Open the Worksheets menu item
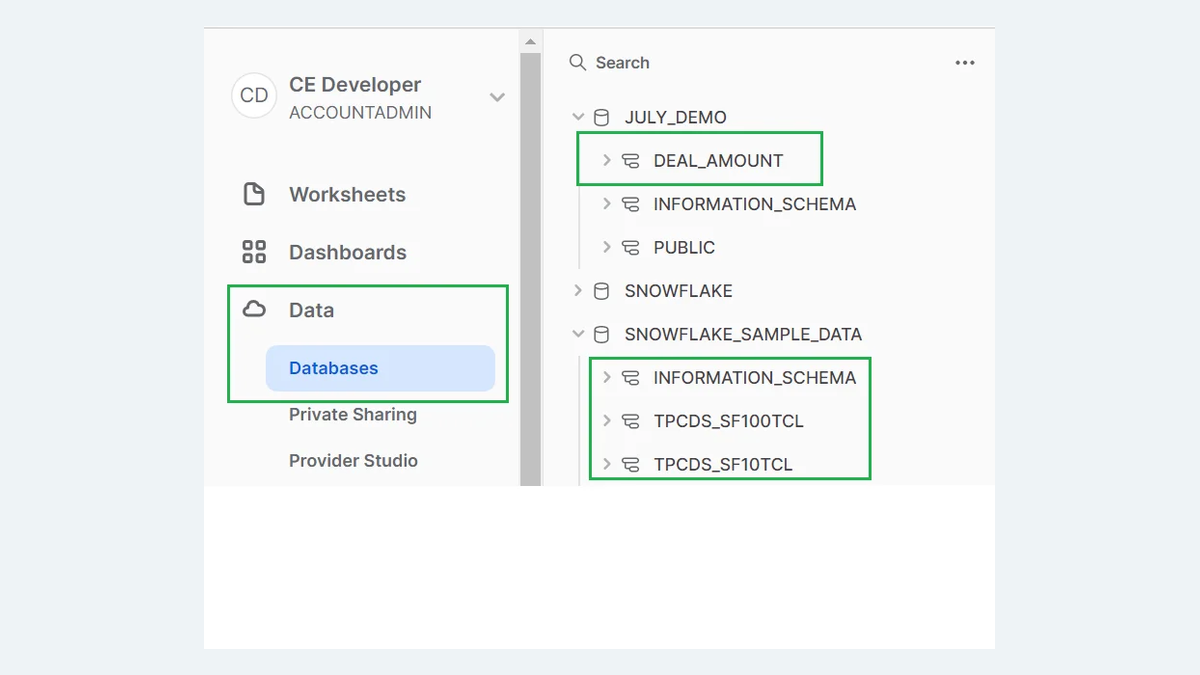Screen dimensions: 1200x675 pos(347,194)
